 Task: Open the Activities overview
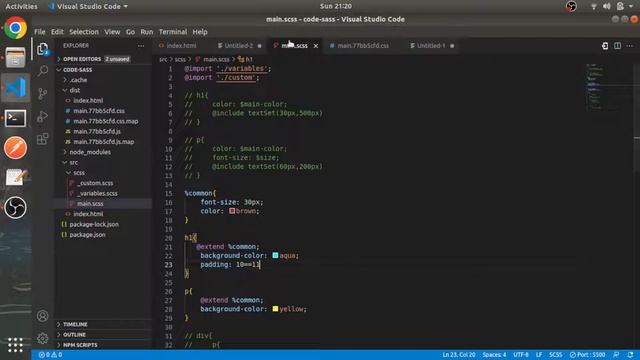tap(21, 6)
